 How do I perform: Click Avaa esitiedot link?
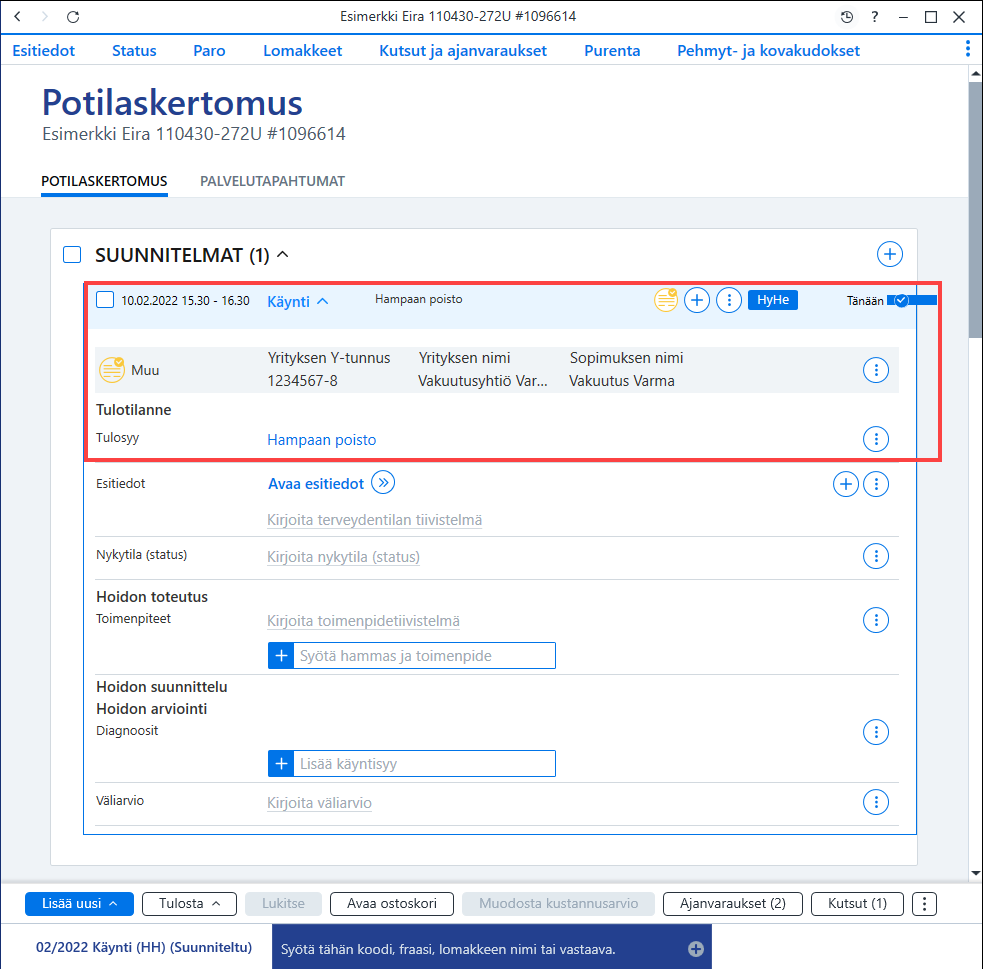pyautogui.click(x=316, y=484)
